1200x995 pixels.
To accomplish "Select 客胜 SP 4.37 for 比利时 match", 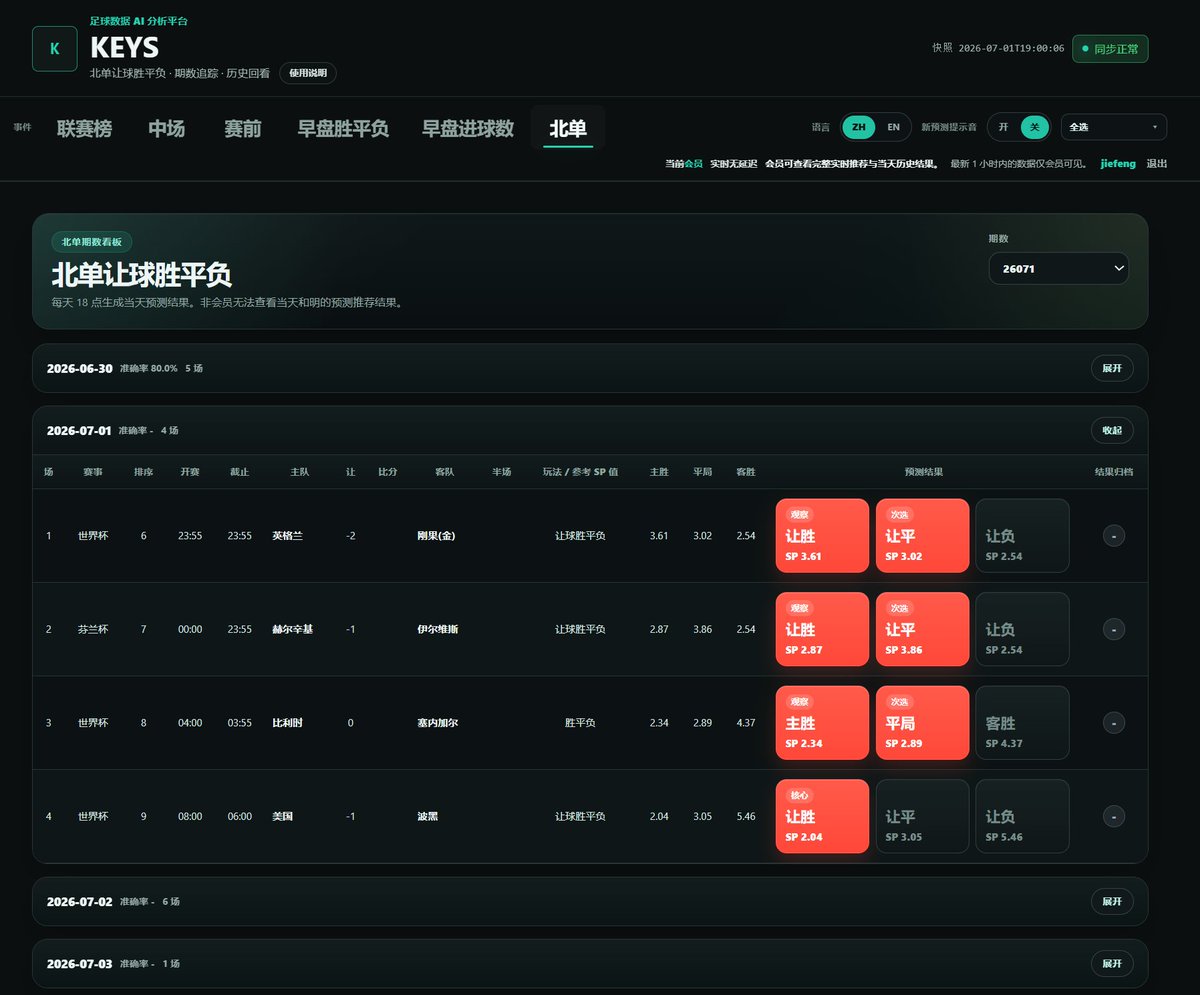I will (1022, 723).
